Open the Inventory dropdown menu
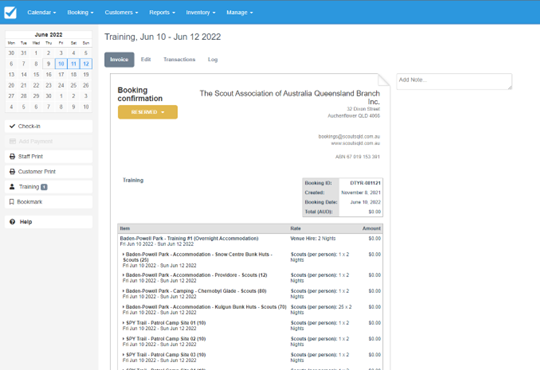Image resolution: width=540 pixels, height=370 pixels. pyautogui.click(x=200, y=12)
